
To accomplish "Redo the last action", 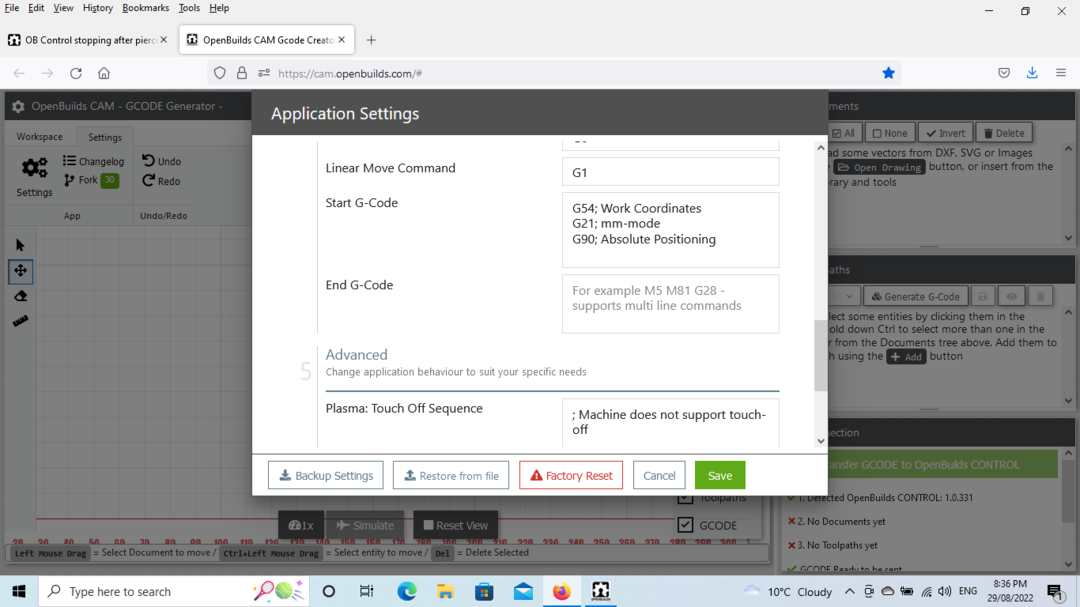I will (162, 181).
